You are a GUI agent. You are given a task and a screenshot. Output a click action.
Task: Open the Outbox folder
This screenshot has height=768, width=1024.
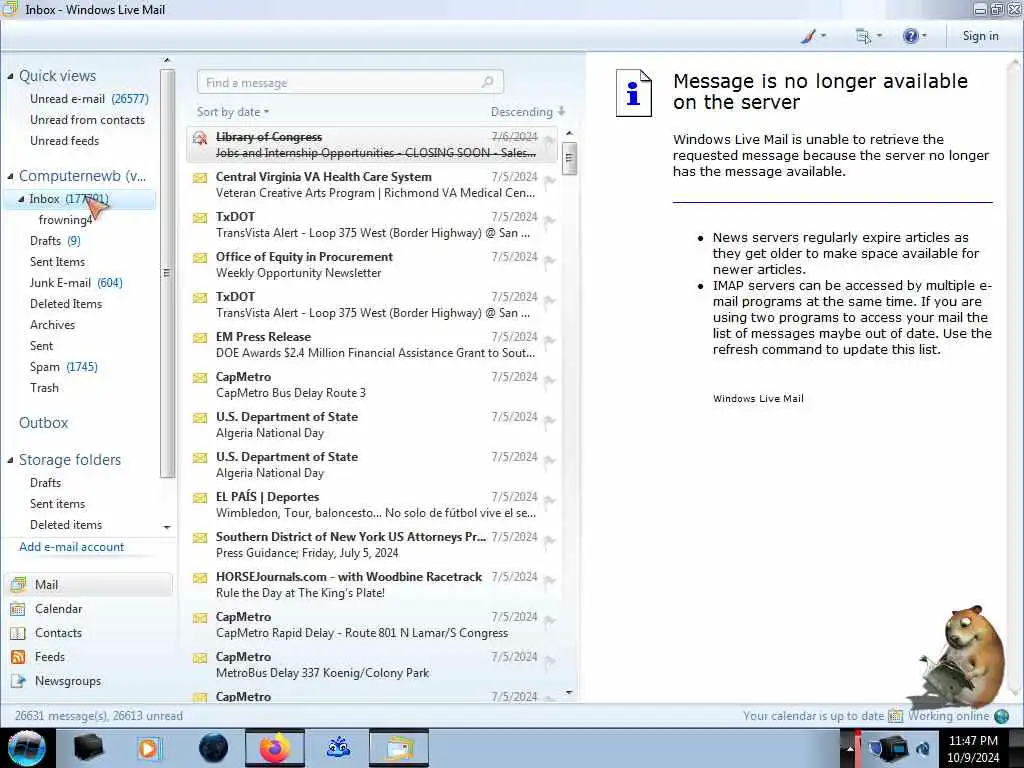pos(44,423)
